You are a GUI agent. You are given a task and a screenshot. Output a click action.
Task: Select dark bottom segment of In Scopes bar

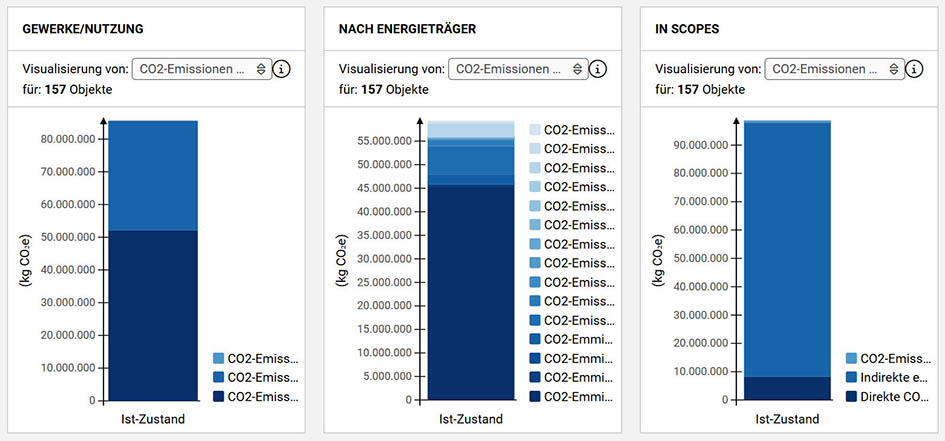(786, 388)
